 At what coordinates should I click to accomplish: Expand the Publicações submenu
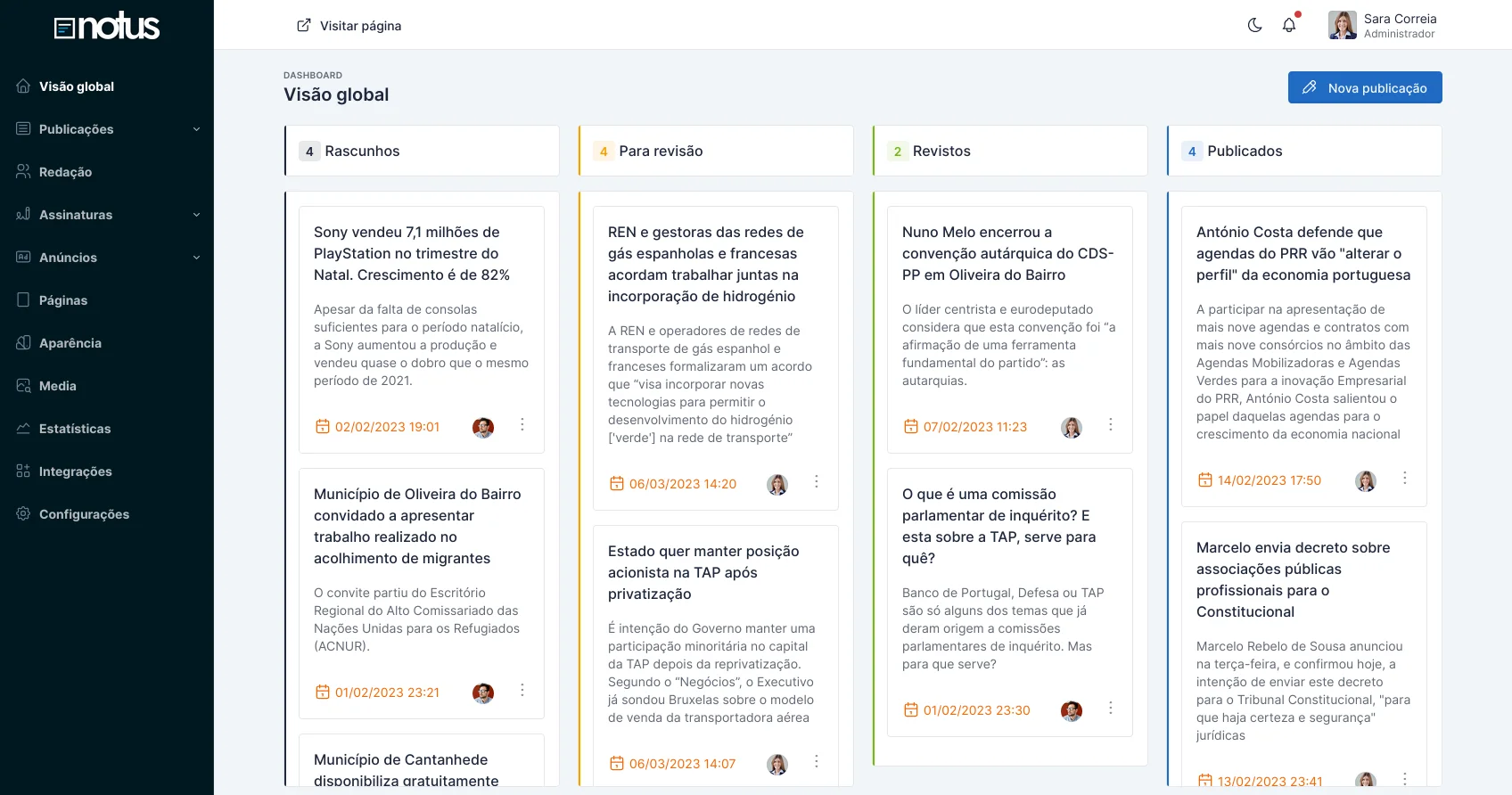(x=196, y=129)
